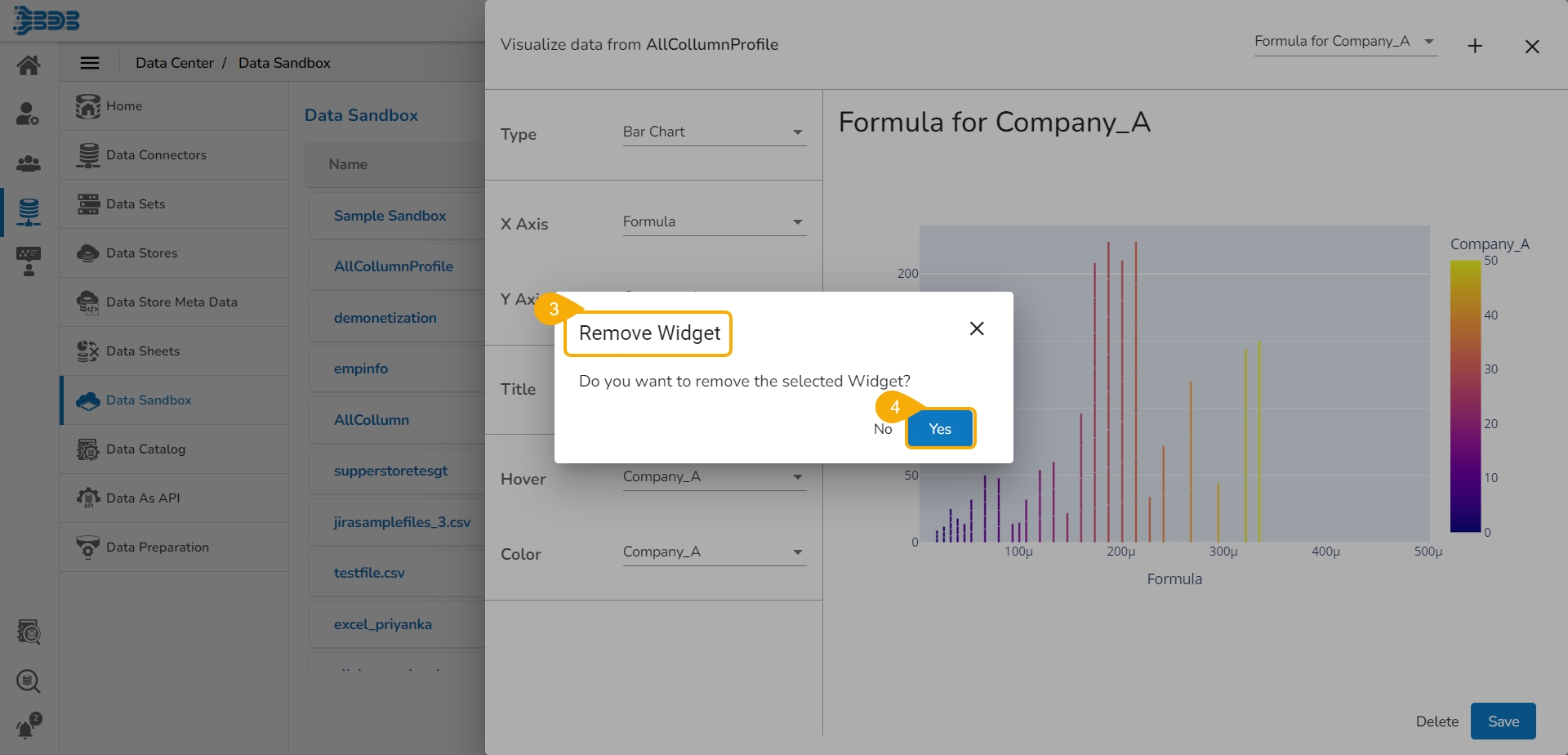Image resolution: width=1568 pixels, height=755 pixels.
Task: Click No to cancel widget removal
Action: [x=883, y=429]
